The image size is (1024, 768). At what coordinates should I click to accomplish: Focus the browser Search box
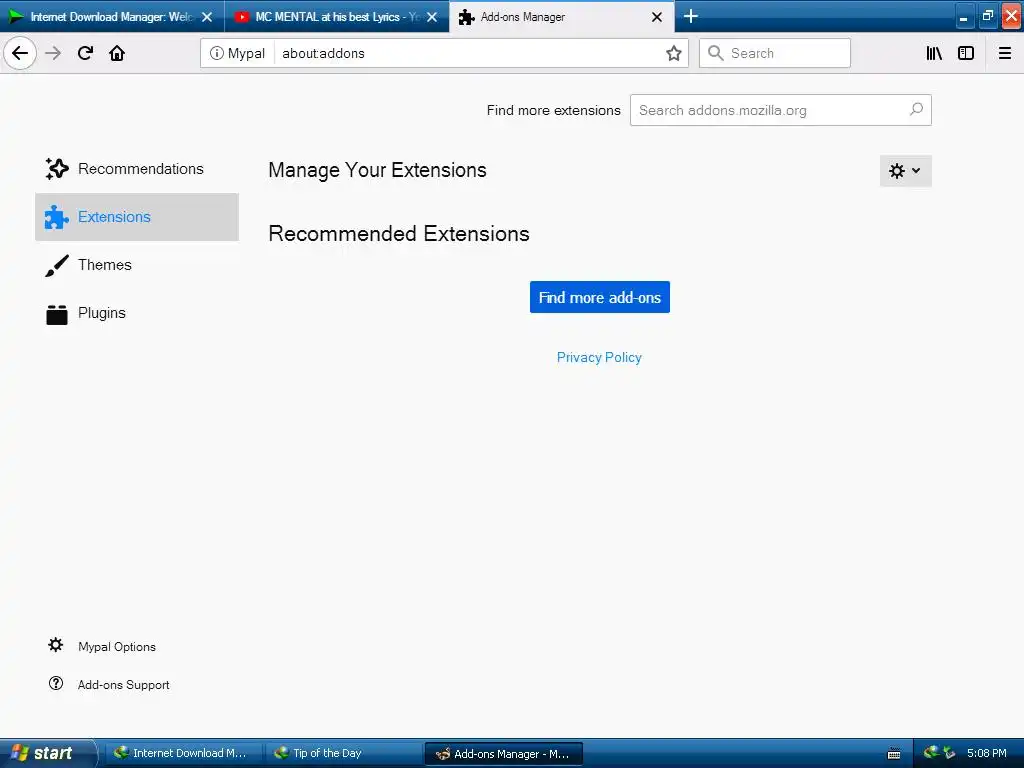click(x=775, y=53)
